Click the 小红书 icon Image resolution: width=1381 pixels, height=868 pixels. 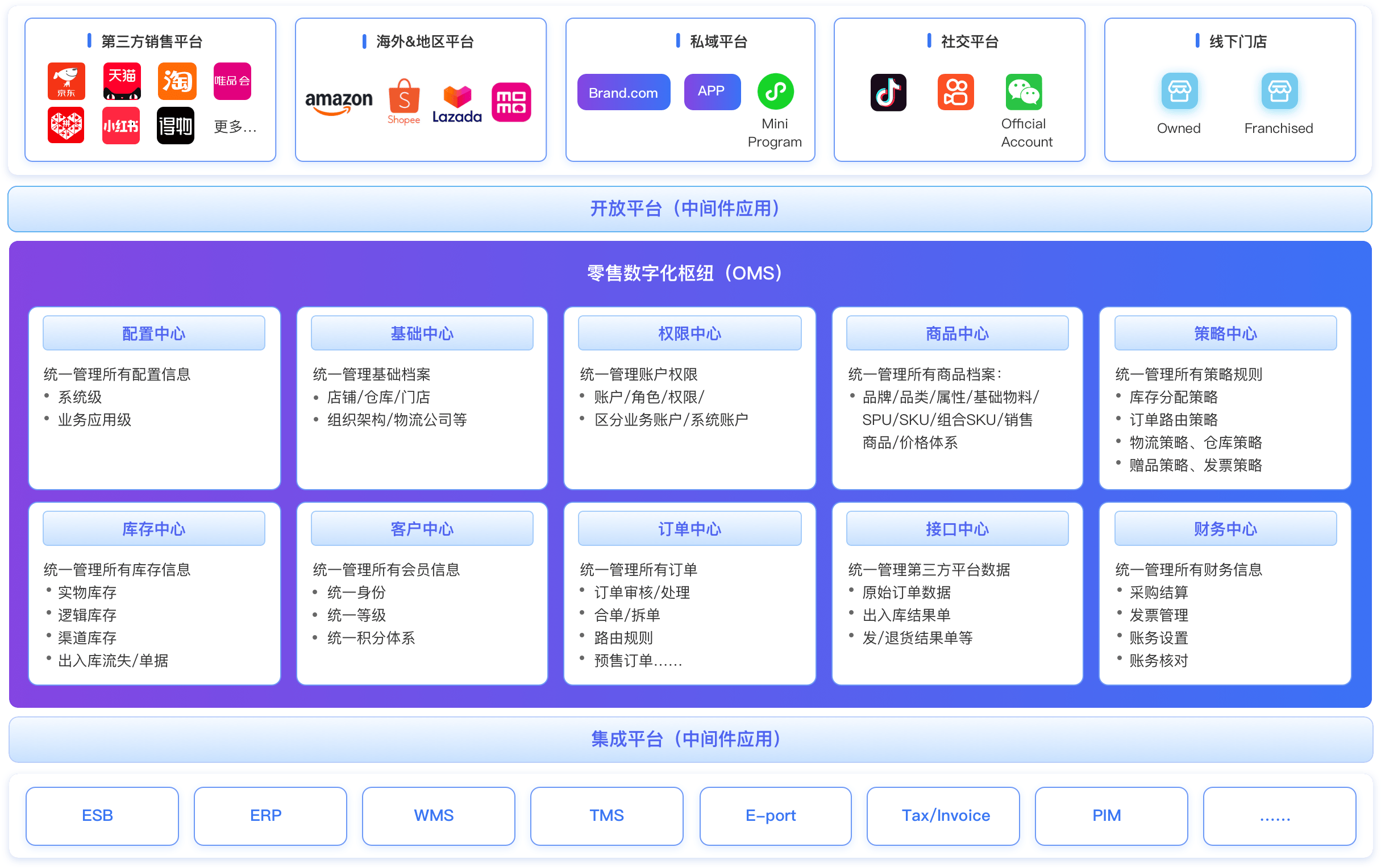[120, 125]
